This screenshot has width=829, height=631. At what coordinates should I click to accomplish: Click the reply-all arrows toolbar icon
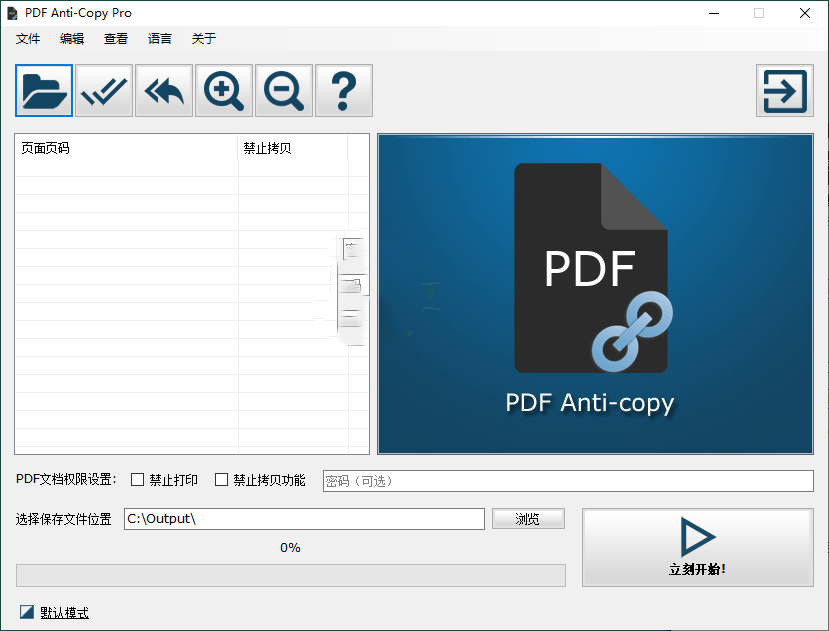[164, 90]
